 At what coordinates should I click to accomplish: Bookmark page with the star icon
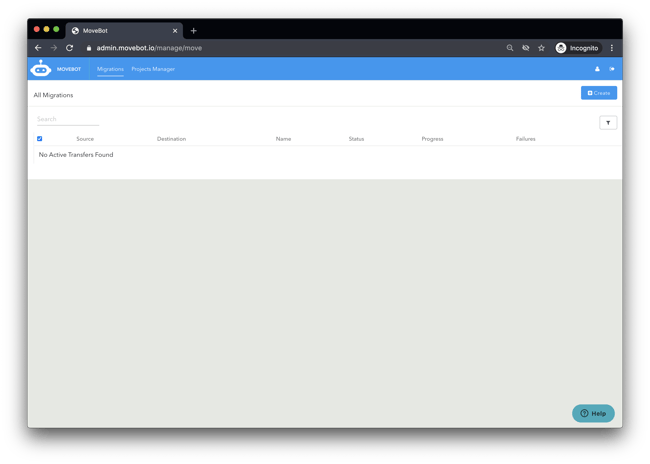point(541,48)
